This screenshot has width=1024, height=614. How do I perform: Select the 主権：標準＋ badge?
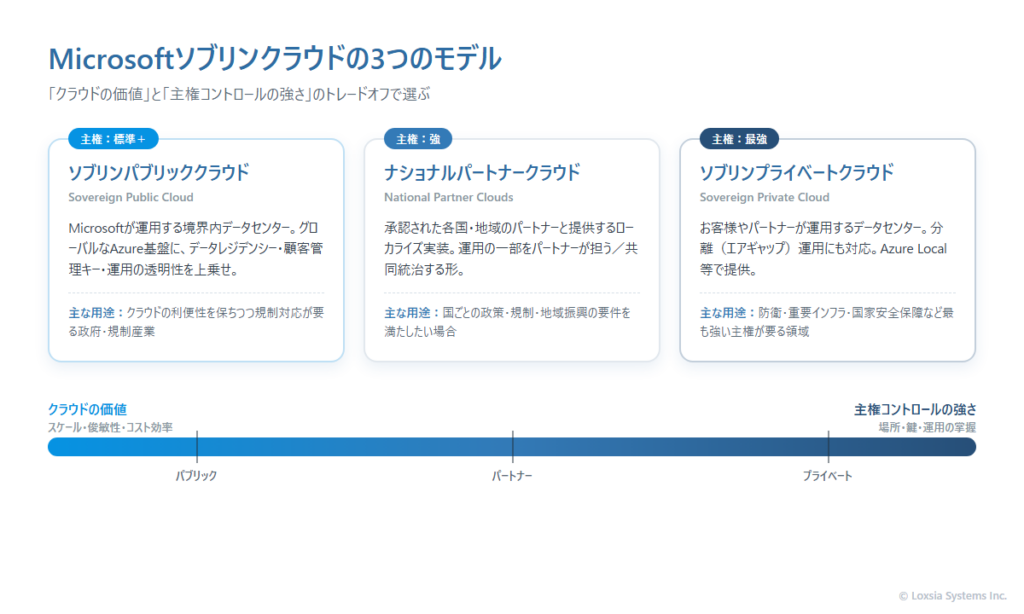[113, 139]
